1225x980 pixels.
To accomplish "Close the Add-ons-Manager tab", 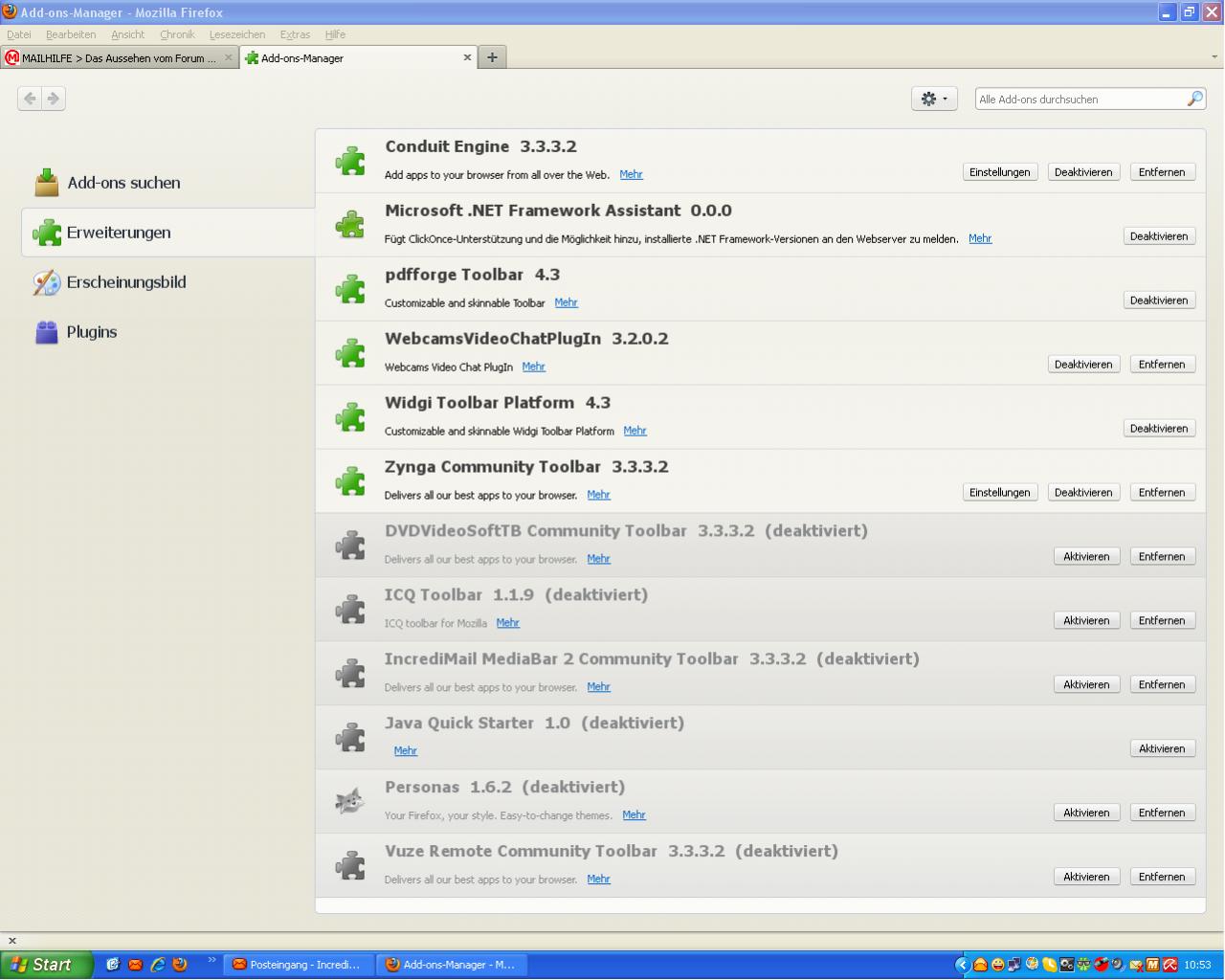I will pos(467,57).
